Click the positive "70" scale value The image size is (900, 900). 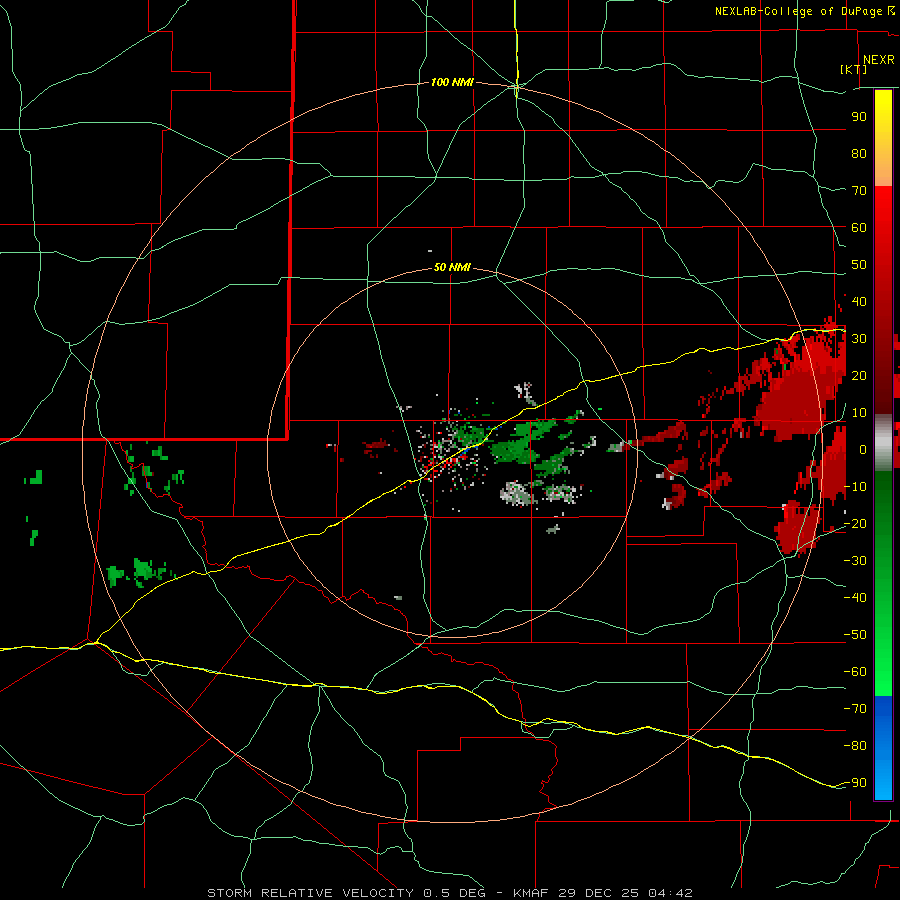859,191
